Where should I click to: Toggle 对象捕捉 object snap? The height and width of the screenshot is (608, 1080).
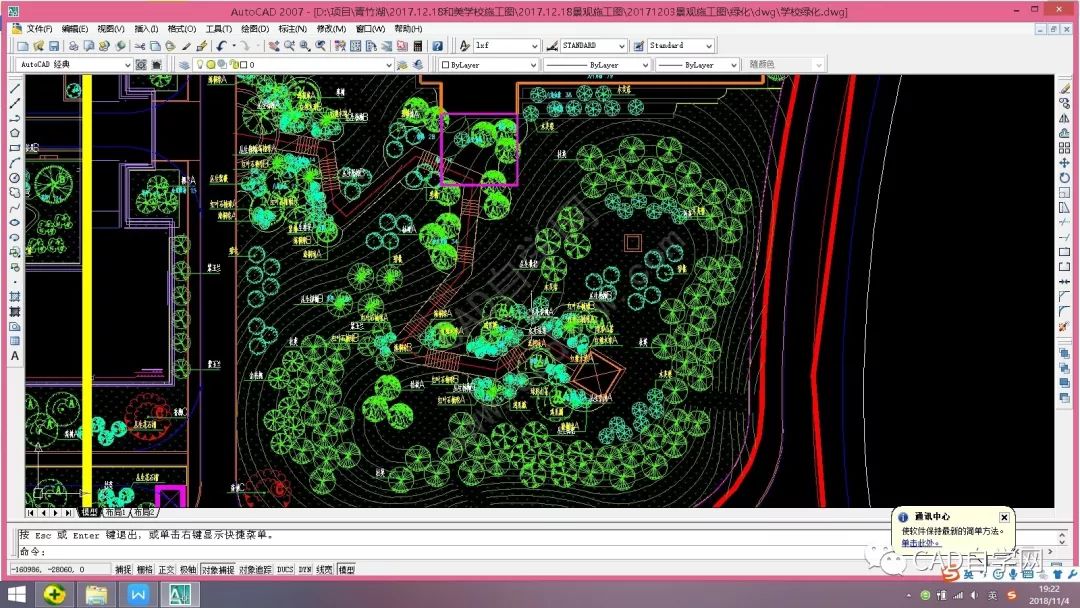click(218, 569)
